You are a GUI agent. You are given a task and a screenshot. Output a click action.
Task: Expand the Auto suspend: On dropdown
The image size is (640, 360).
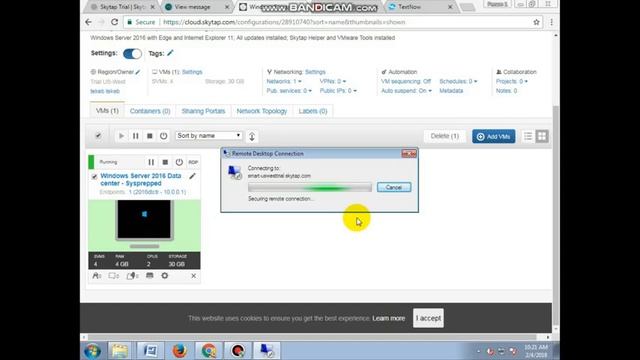coord(406,91)
